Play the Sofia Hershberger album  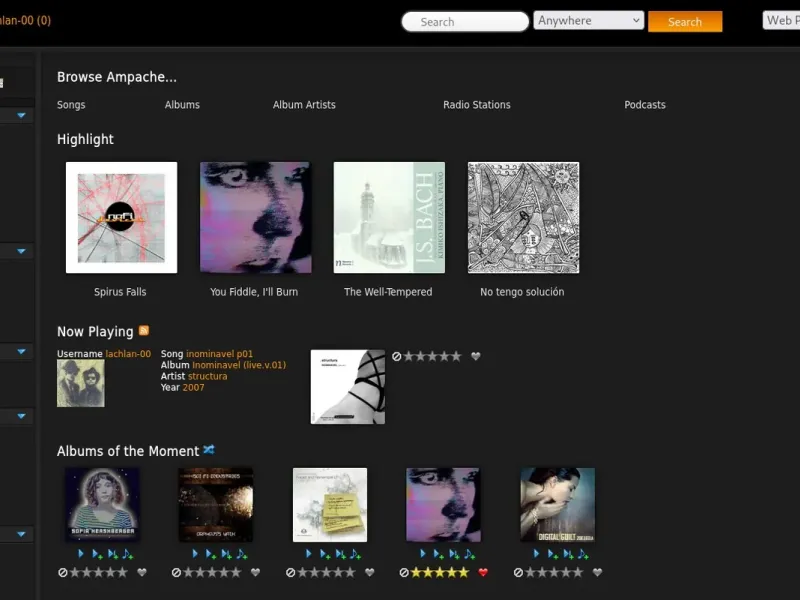(x=81, y=554)
